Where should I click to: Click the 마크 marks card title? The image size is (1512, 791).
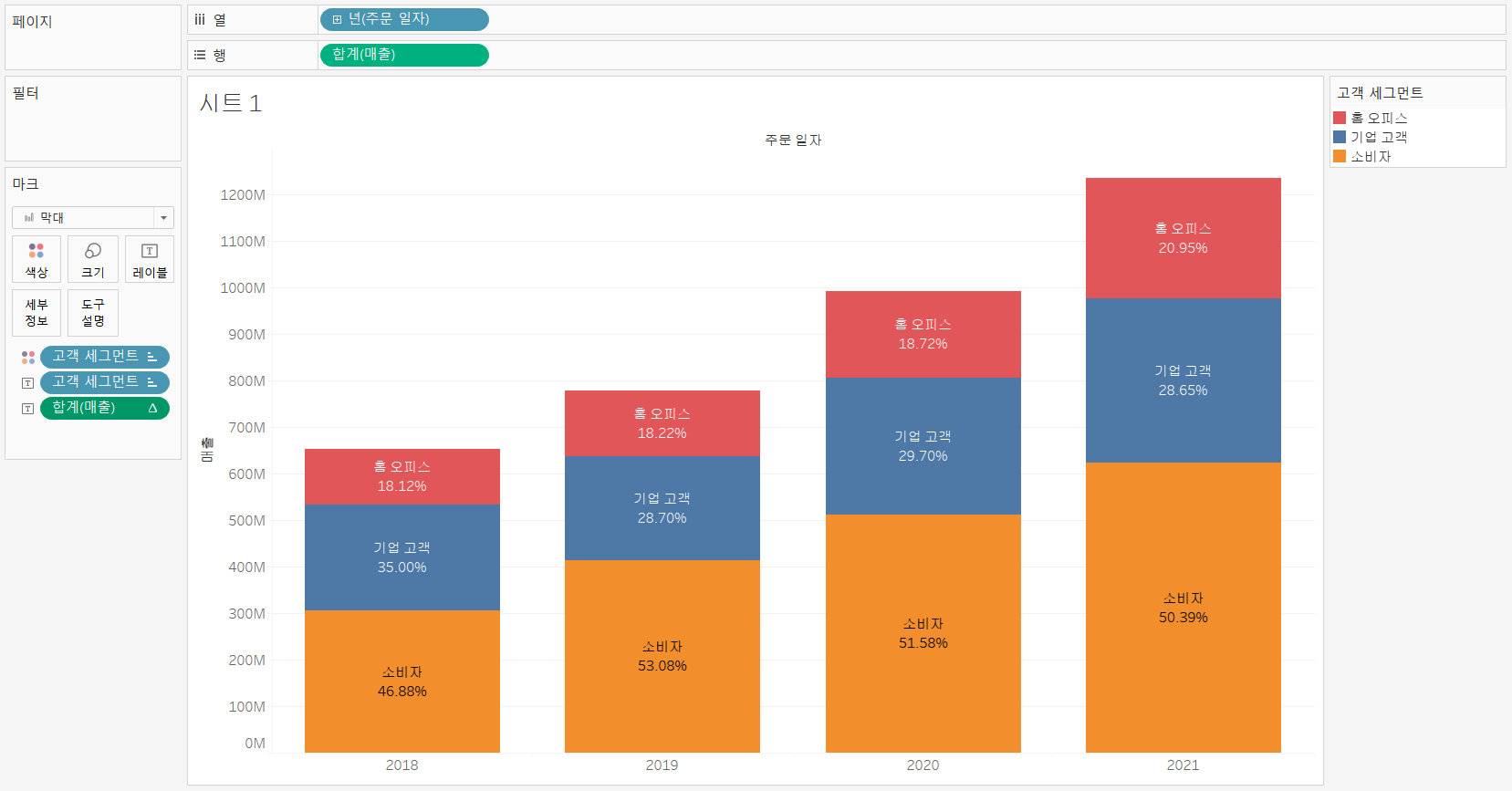click(26, 184)
